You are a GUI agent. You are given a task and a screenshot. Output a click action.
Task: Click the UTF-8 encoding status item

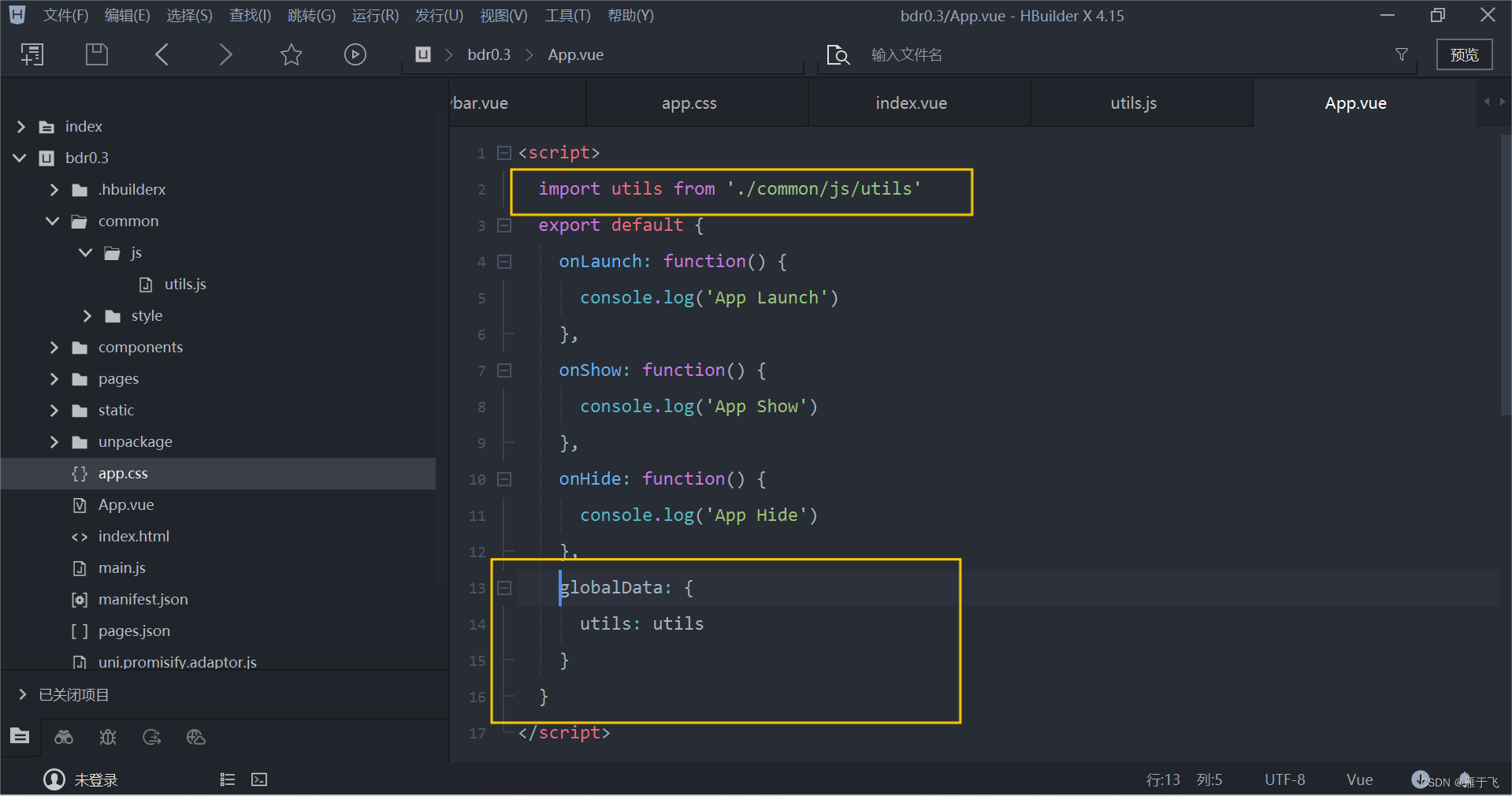1285,779
